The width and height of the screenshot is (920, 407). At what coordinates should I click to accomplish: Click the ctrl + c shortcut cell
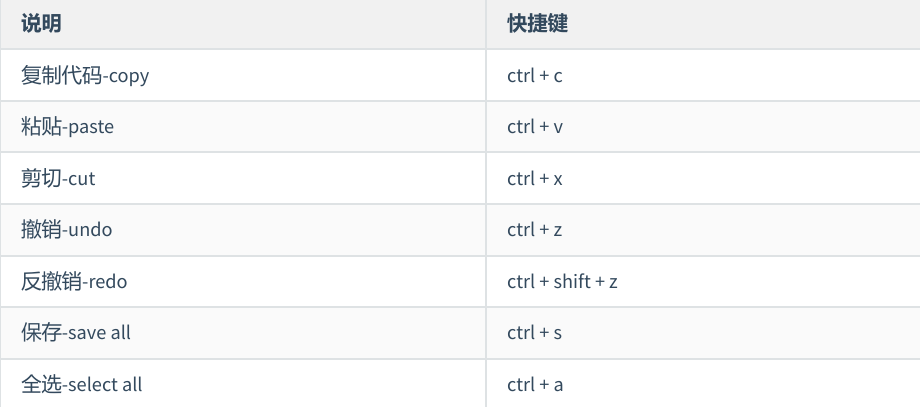pyautogui.click(x=534, y=75)
